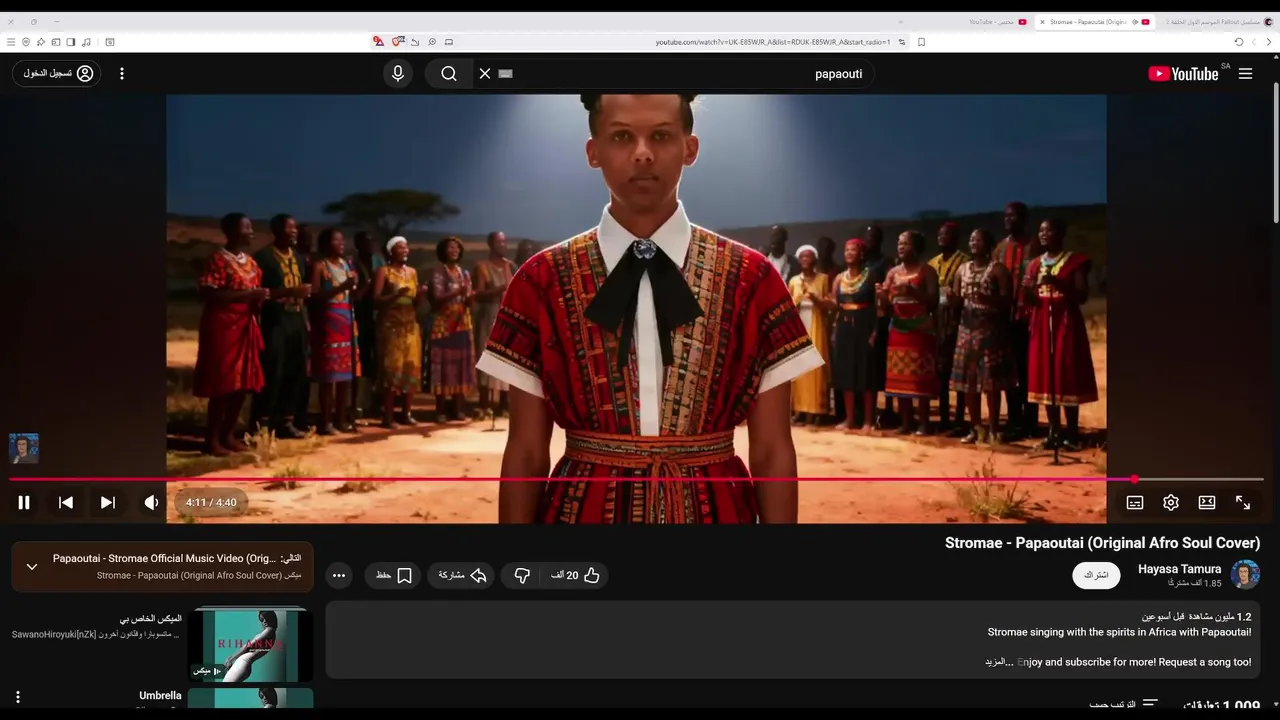Viewport: 1280px width, 720px height.
Task: Open the player settings gear
Action: [x=1171, y=502]
